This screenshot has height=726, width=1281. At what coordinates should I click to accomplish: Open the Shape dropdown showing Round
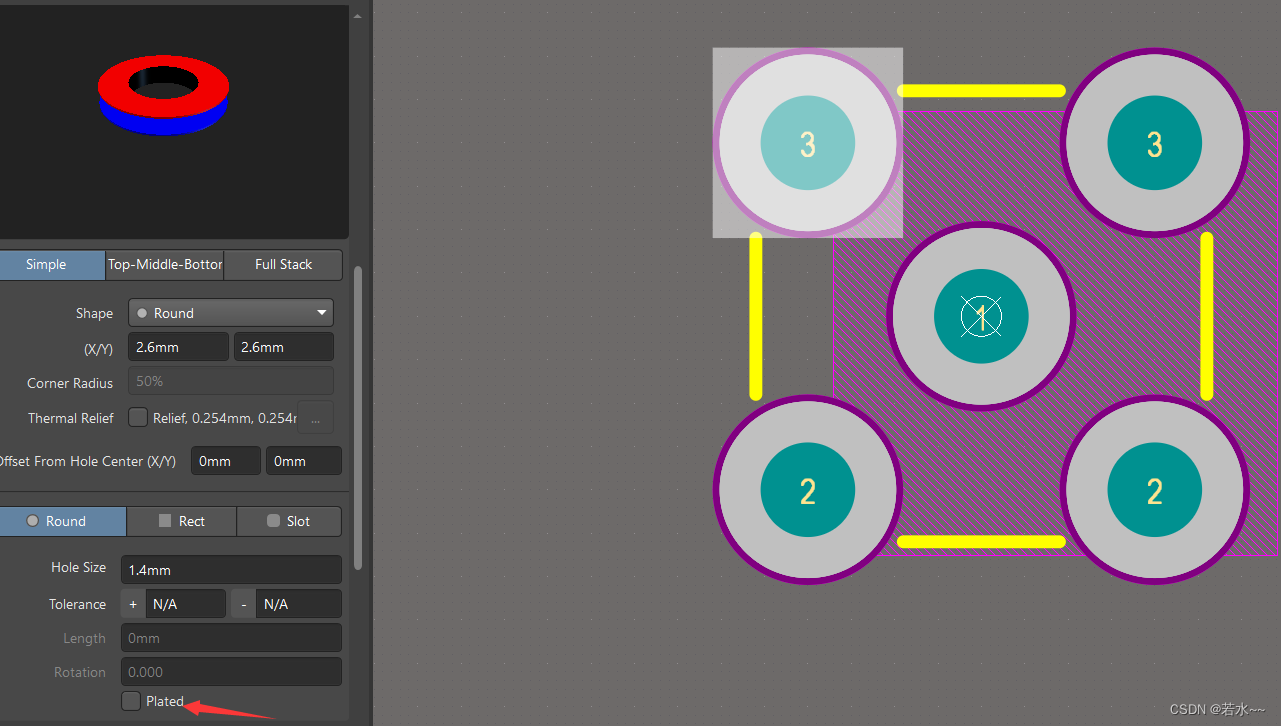coord(230,312)
